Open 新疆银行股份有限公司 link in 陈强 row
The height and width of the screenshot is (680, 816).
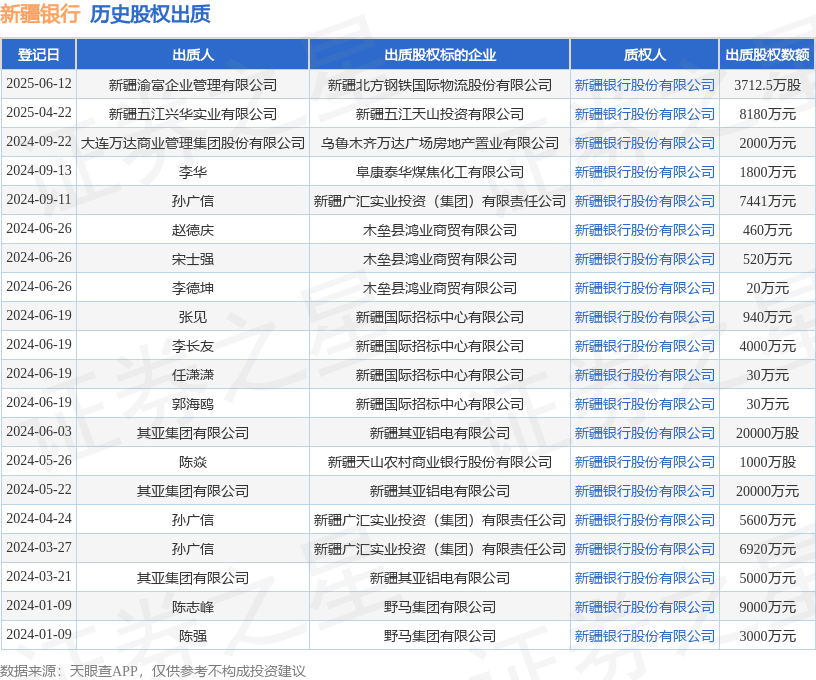coord(645,636)
